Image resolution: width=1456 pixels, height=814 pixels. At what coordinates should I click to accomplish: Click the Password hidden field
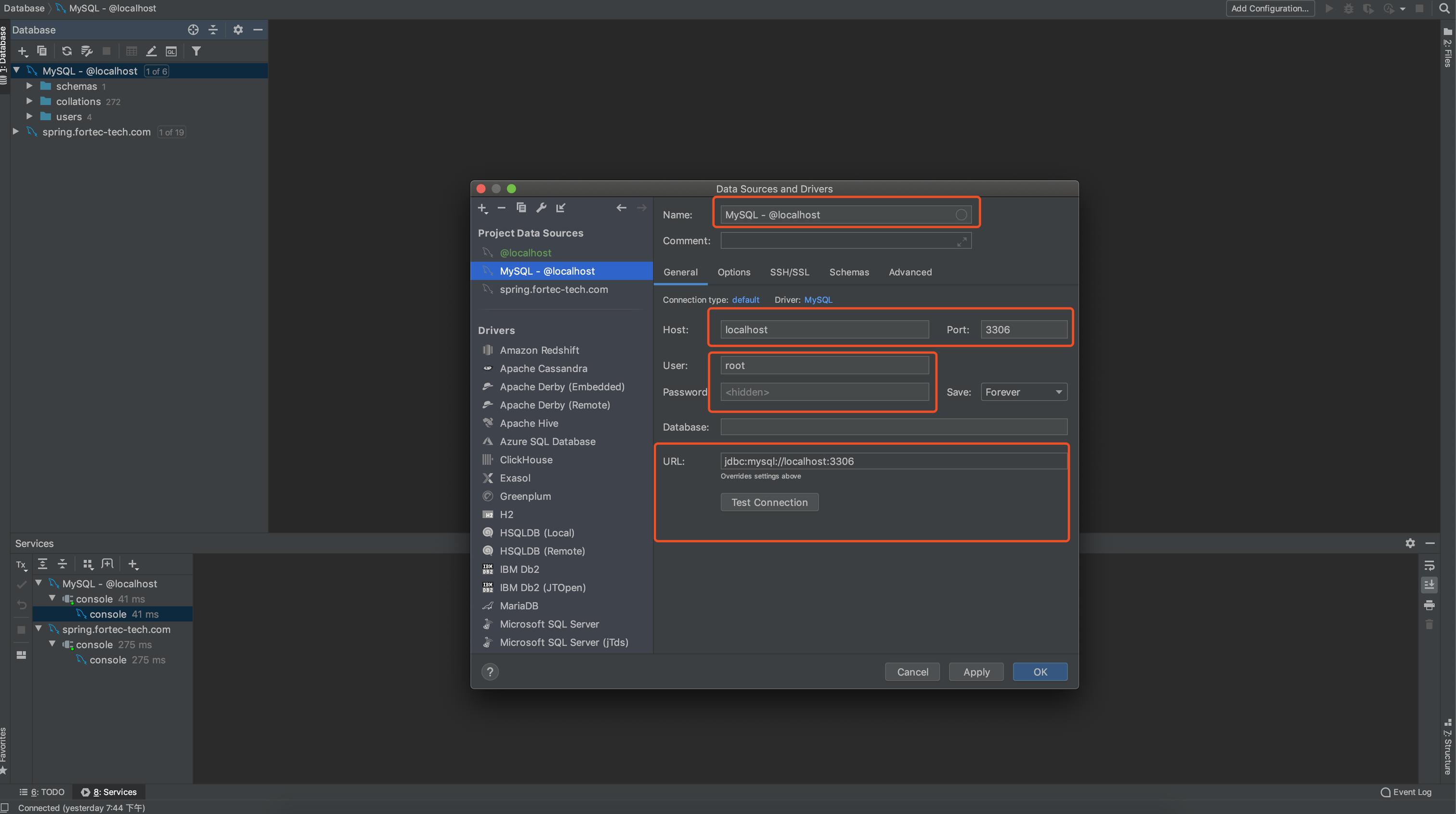pos(824,392)
